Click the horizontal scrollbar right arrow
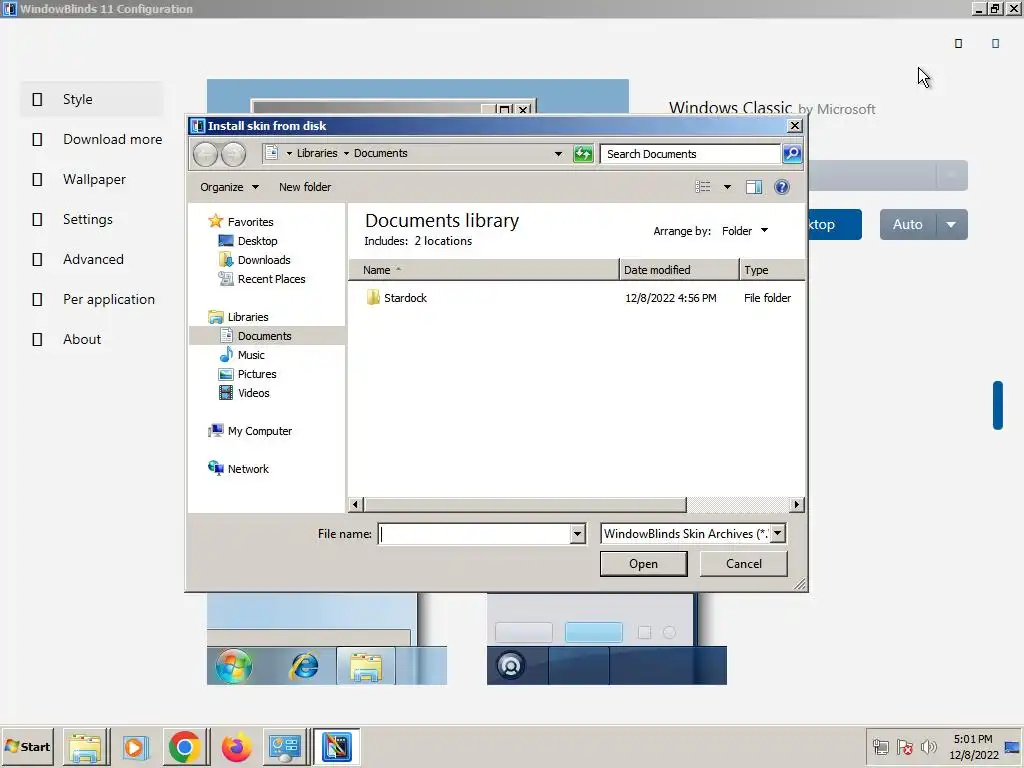 click(796, 504)
